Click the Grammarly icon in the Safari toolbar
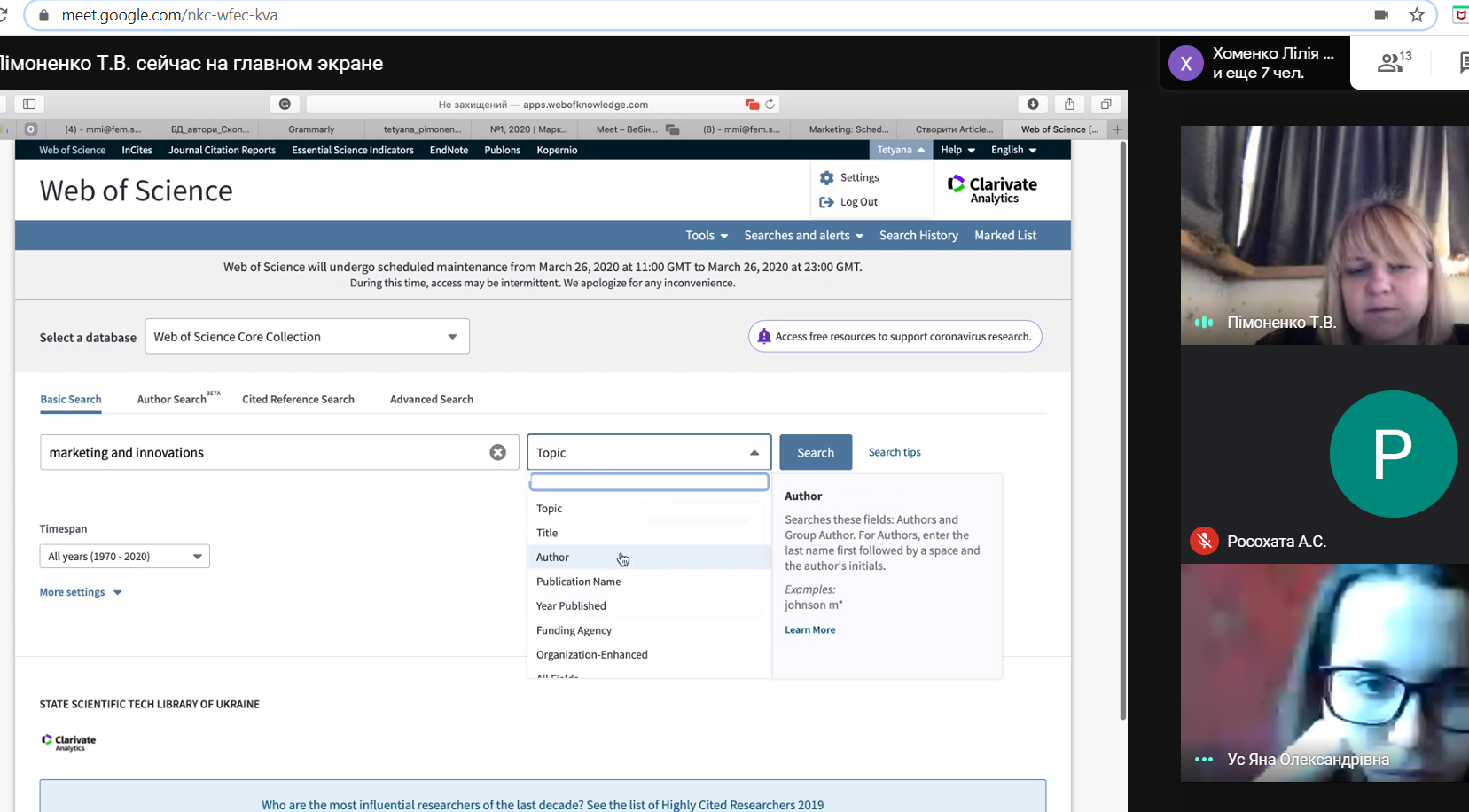Viewport: 1469px width, 812px height. click(x=285, y=104)
